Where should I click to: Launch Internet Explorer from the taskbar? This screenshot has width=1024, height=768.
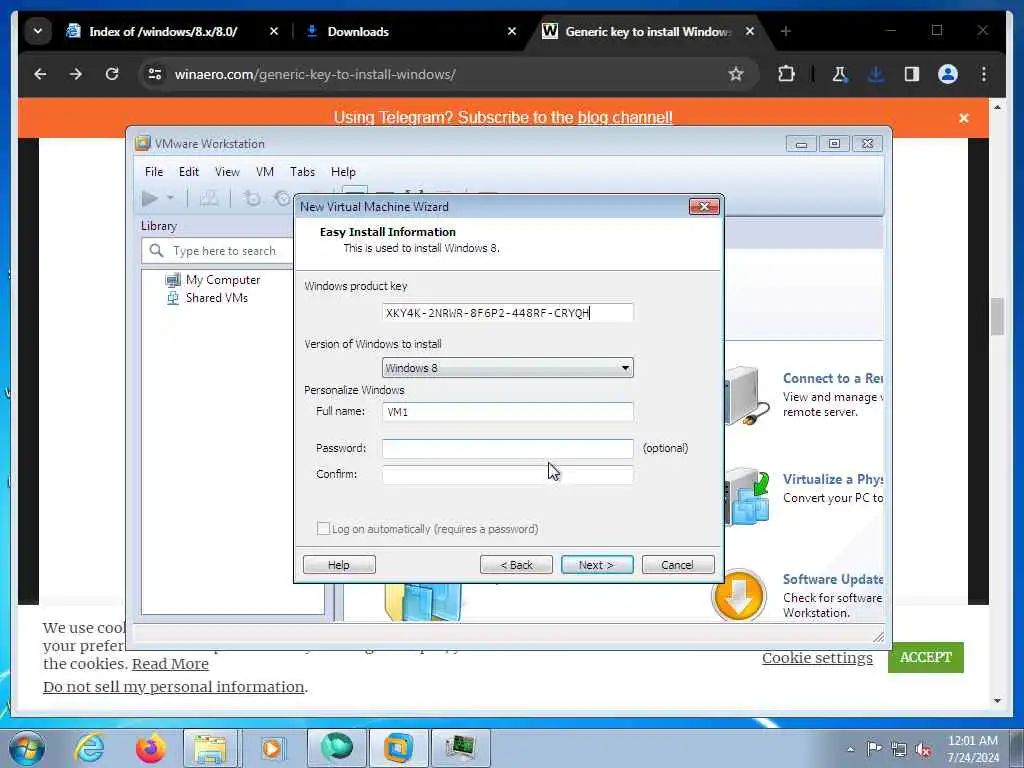coord(89,748)
